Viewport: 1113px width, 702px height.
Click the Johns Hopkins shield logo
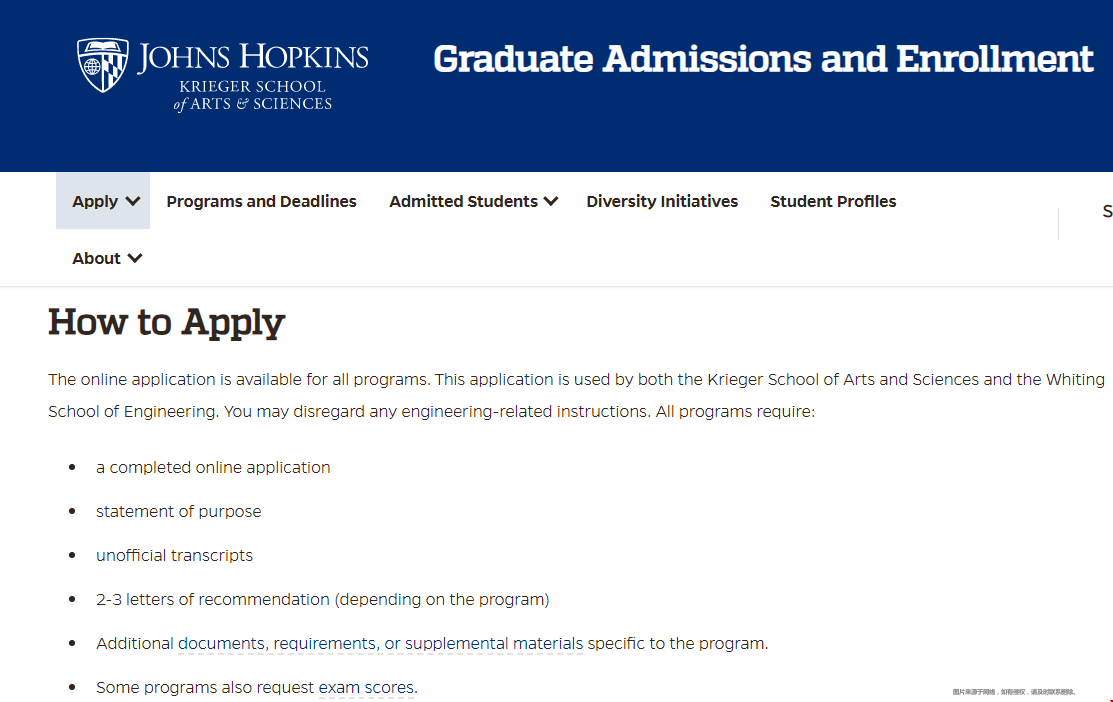[103, 65]
